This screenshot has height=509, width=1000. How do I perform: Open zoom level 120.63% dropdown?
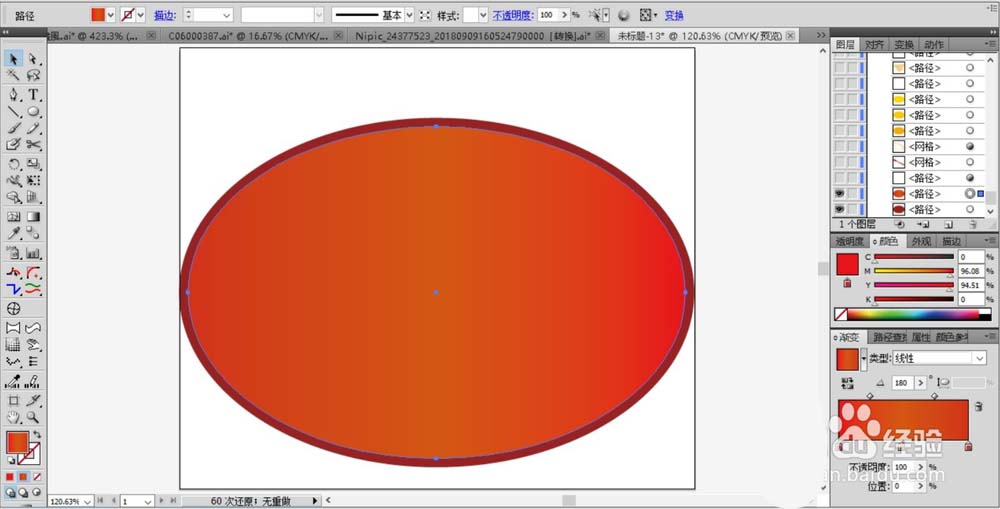coord(87,501)
